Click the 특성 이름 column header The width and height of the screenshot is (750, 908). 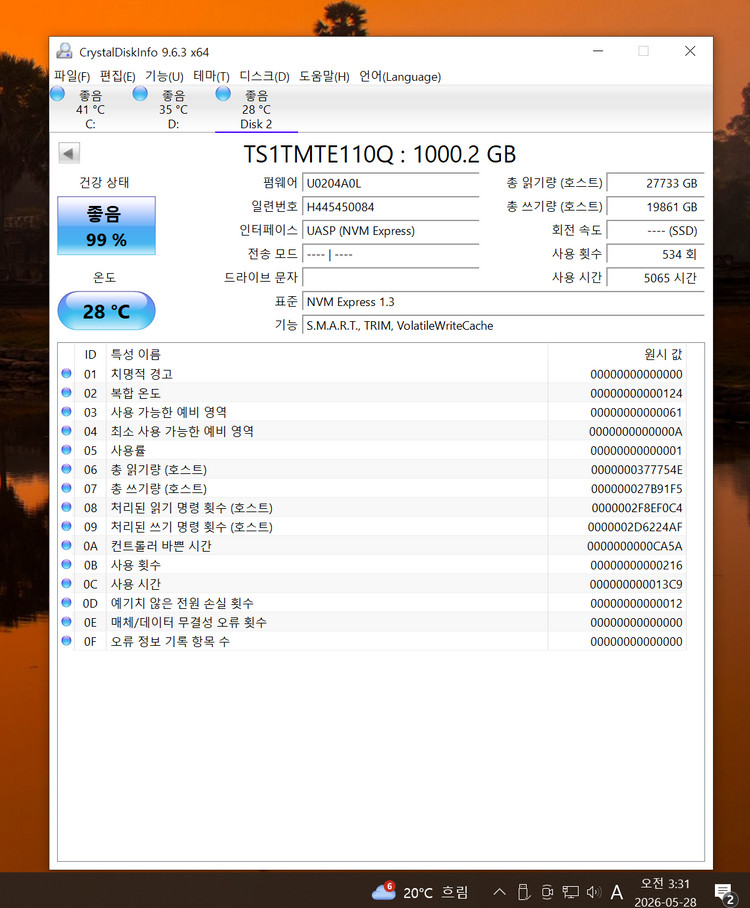[x=327, y=354]
